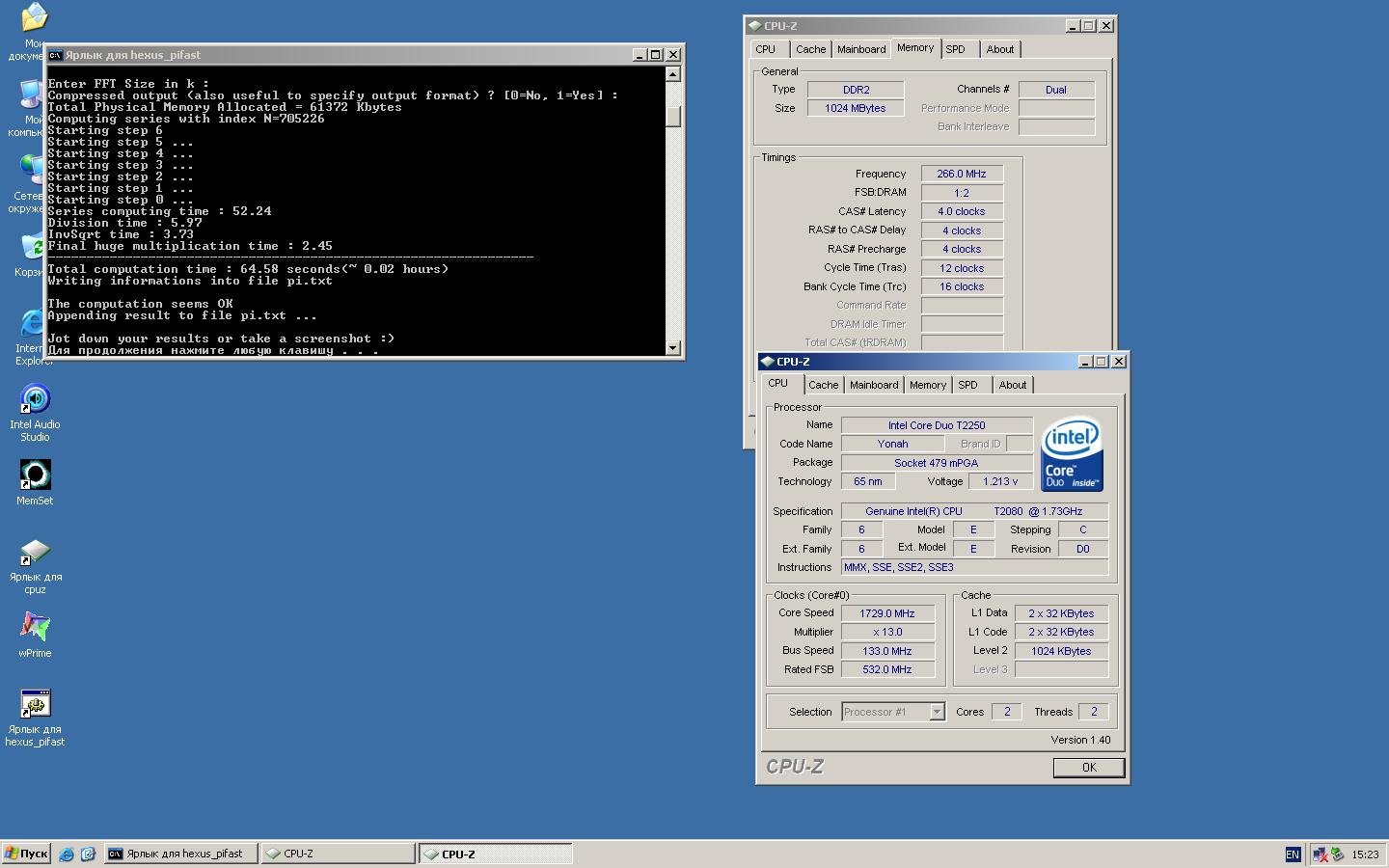Select About tab in back CPU-Z window

tap(1000, 49)
